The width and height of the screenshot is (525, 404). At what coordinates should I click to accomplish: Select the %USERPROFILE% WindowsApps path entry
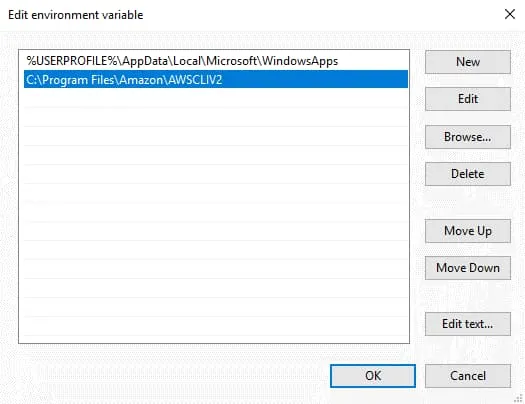coord(216,61)
